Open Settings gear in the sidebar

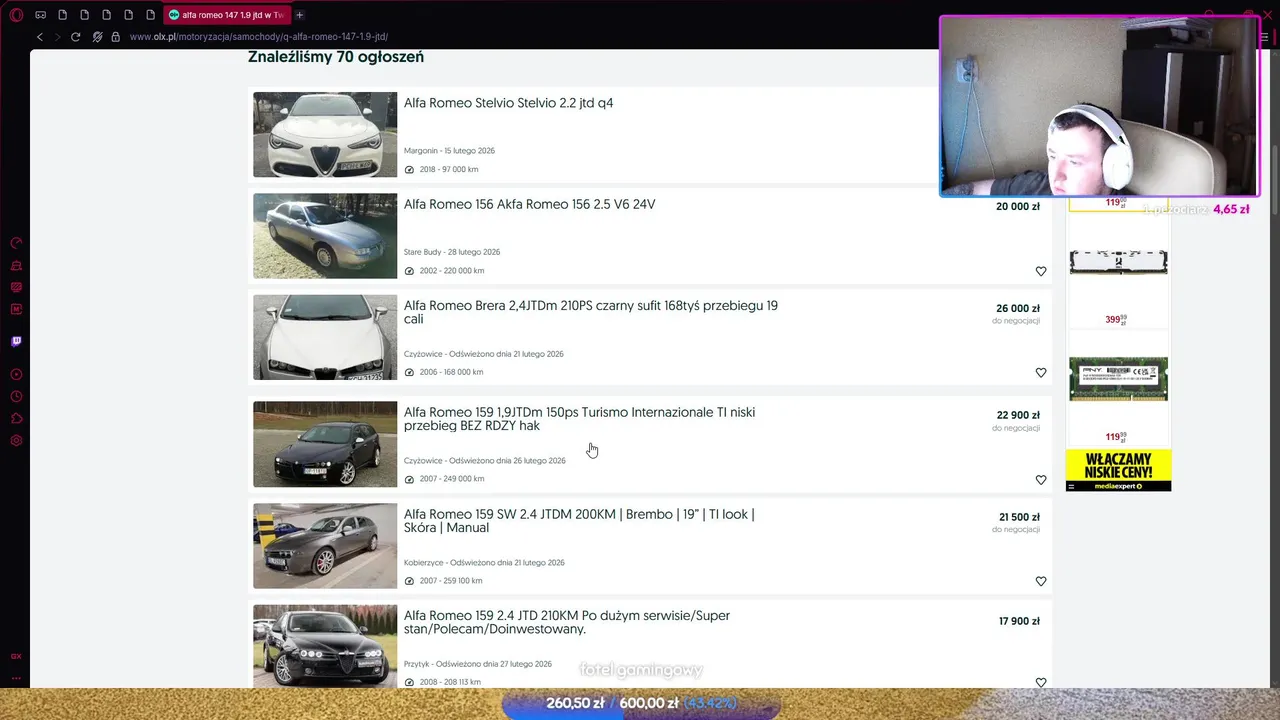point(16,441)
